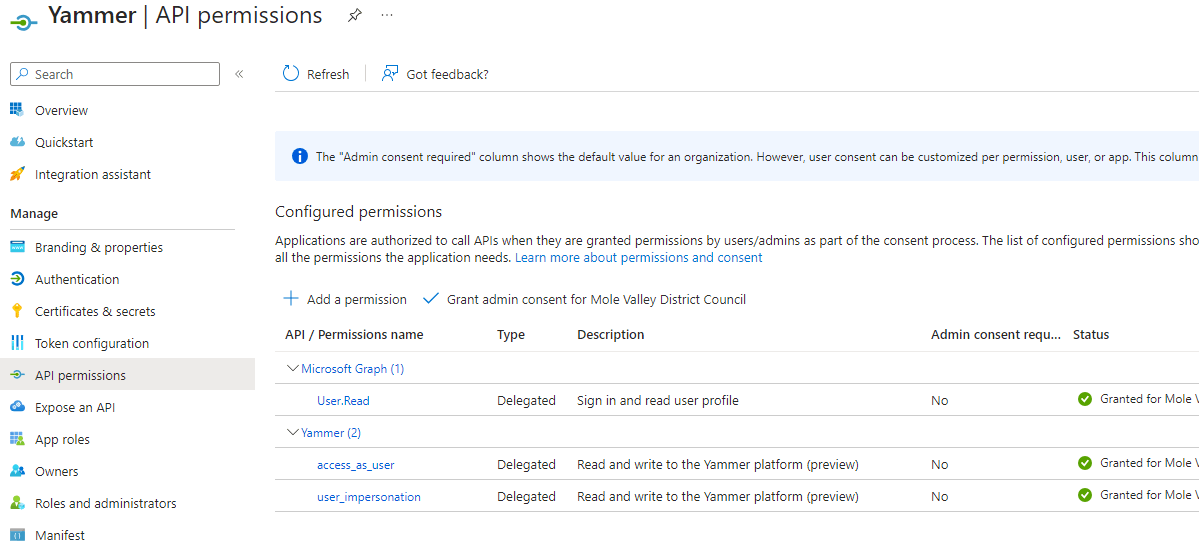The width and height of the screenshot is (1199, 549).
Task: Click the Roles and administrators icon
Action: click(x=17, y=503)
